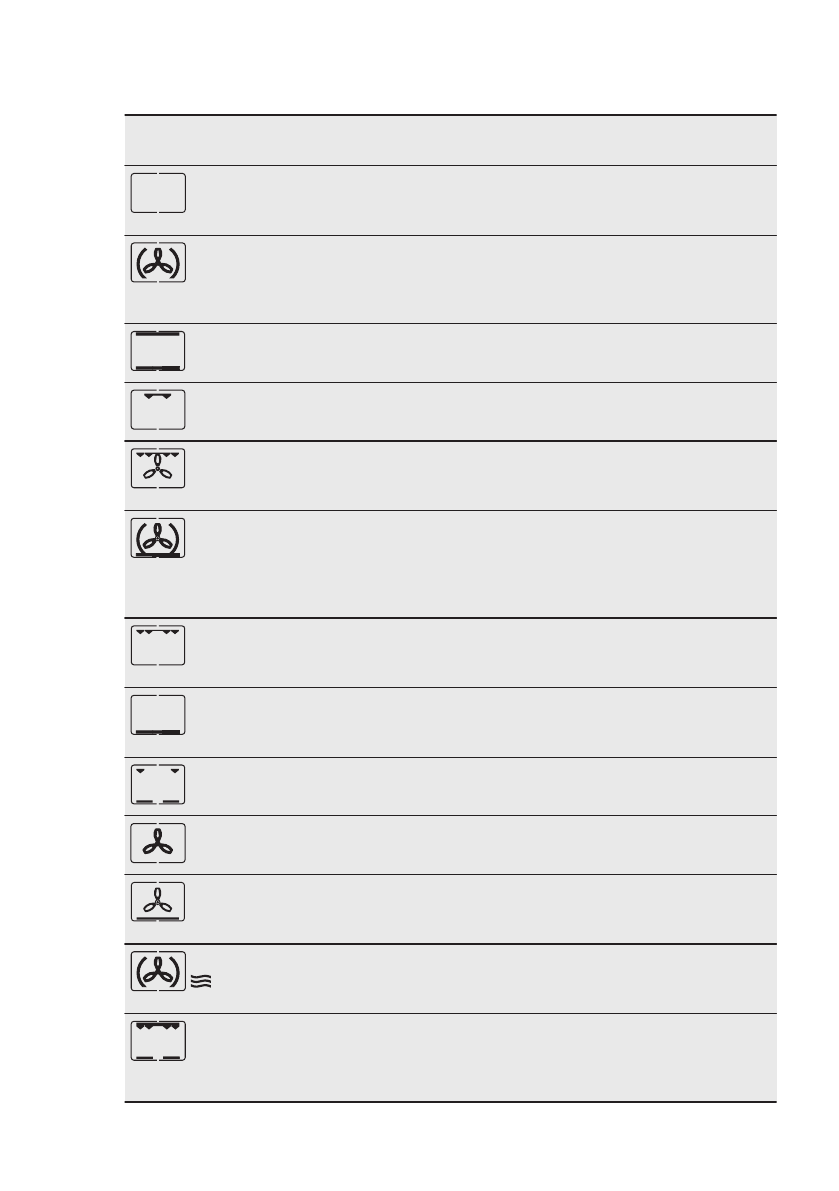Choose the top and bottom heat bars icon
The width and height of the screenshot is (839, 1191).
tap(158, 351)
